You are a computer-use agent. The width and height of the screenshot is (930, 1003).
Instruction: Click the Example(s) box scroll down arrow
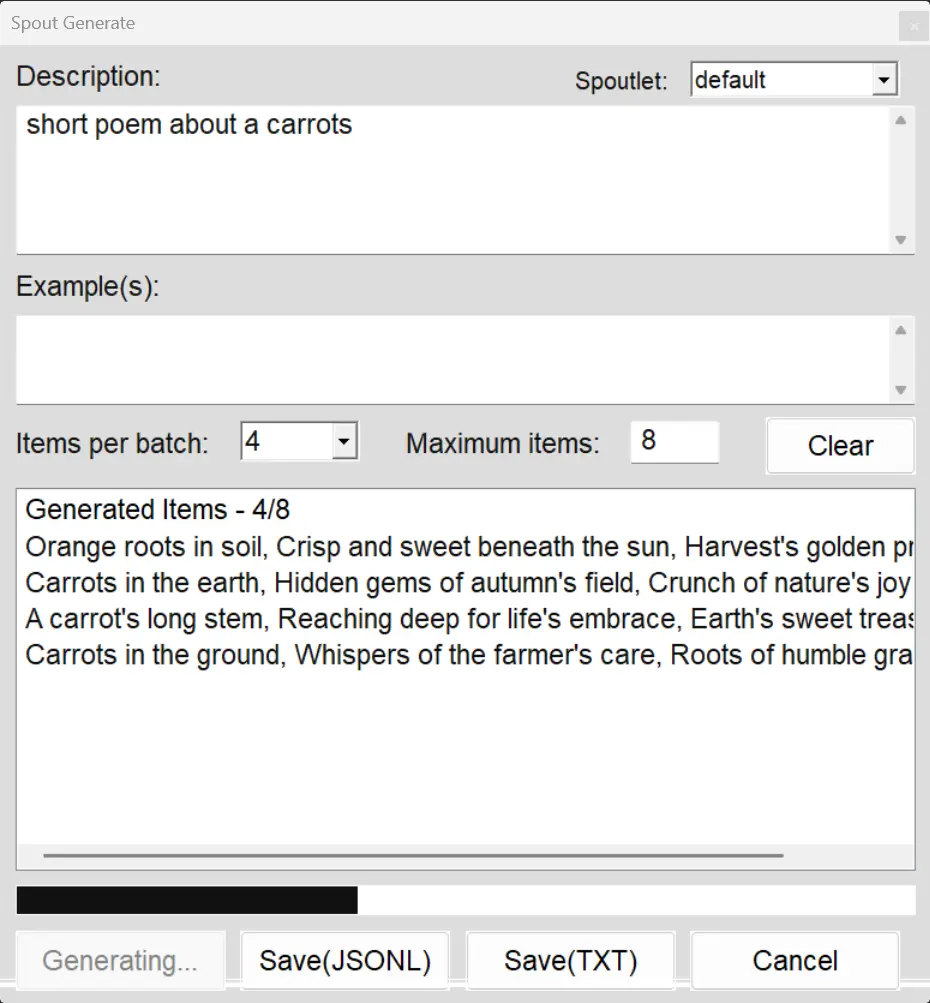[901, 390]
